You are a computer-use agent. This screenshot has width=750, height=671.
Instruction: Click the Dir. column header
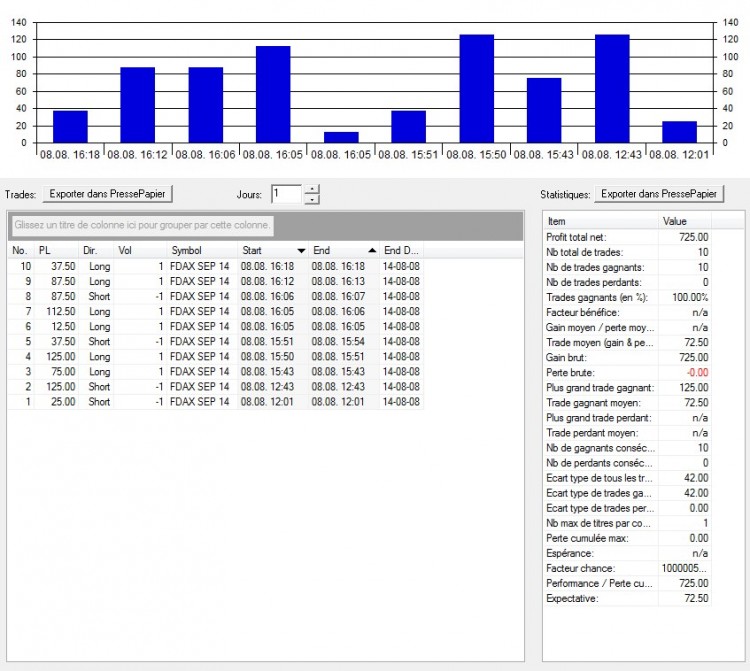tap(96, 251)
